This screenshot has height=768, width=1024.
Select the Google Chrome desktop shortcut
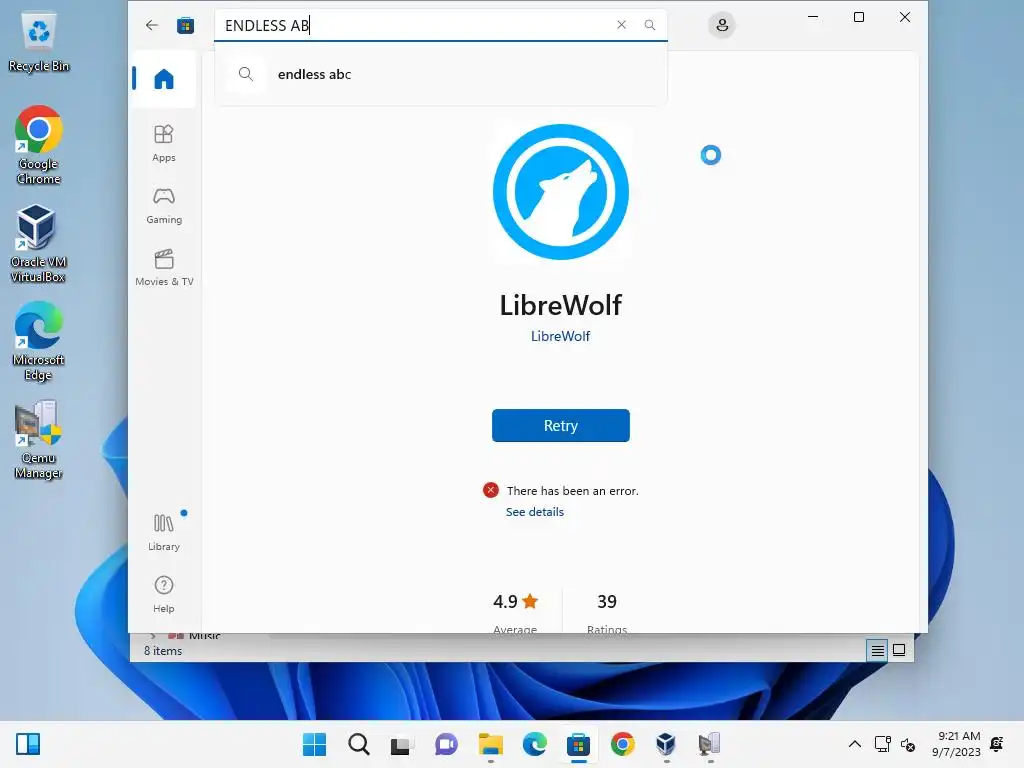click(x=39, y=145)
